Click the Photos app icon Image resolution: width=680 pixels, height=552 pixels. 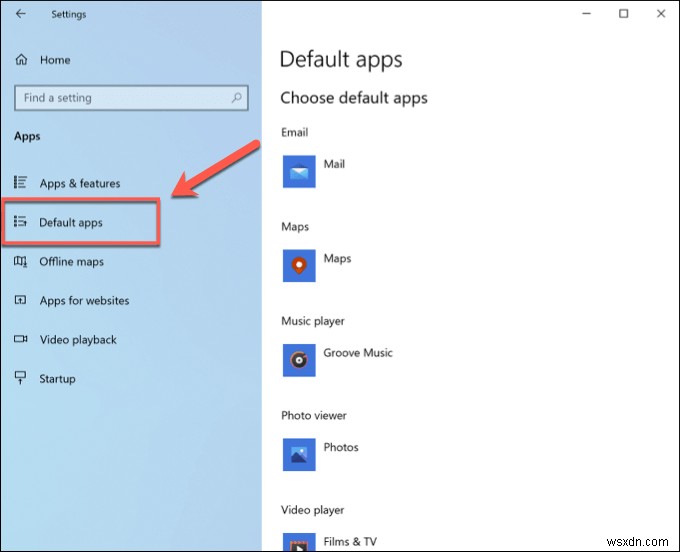tap(299, 454)
